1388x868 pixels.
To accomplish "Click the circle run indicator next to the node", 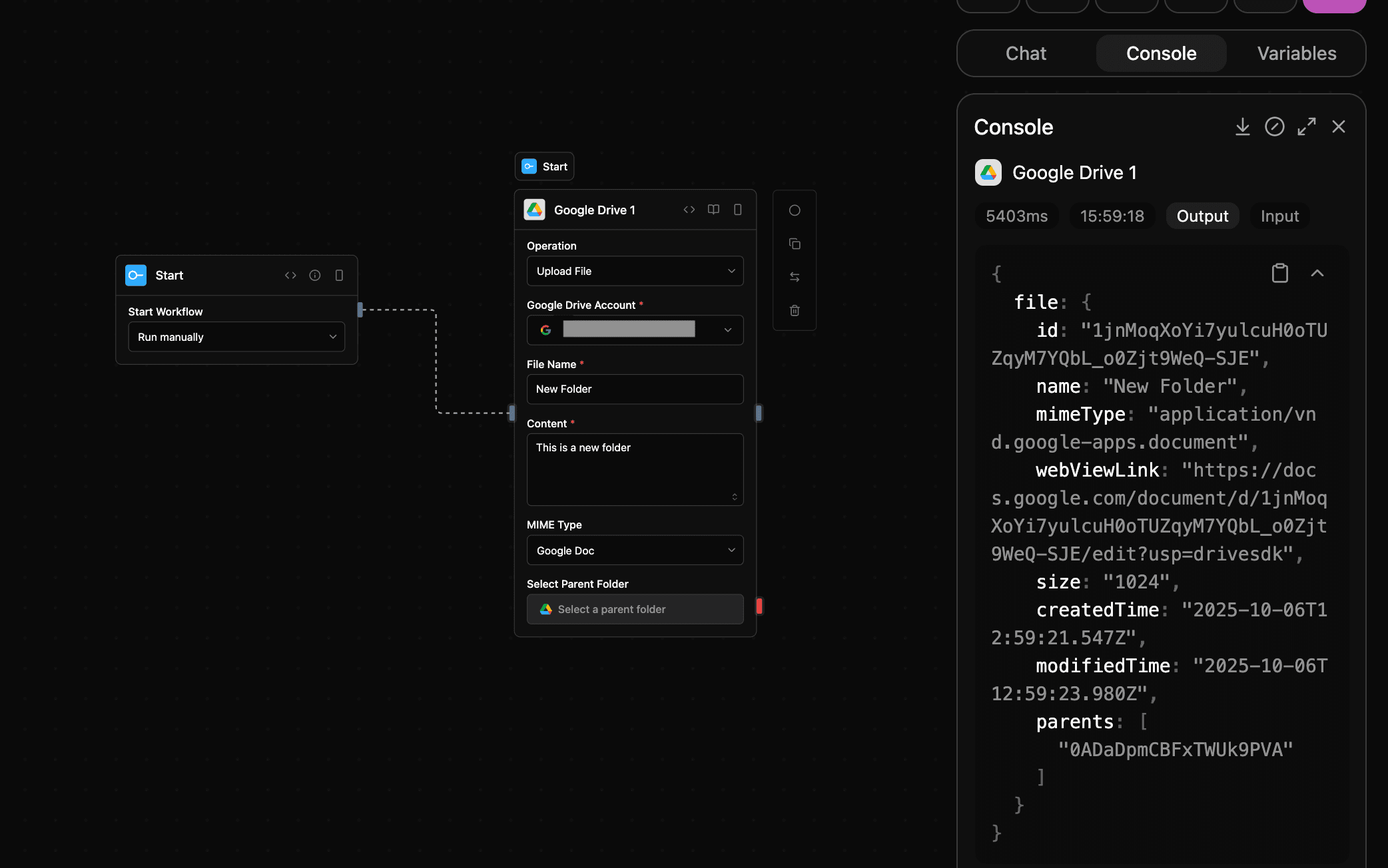I will 795,210.
